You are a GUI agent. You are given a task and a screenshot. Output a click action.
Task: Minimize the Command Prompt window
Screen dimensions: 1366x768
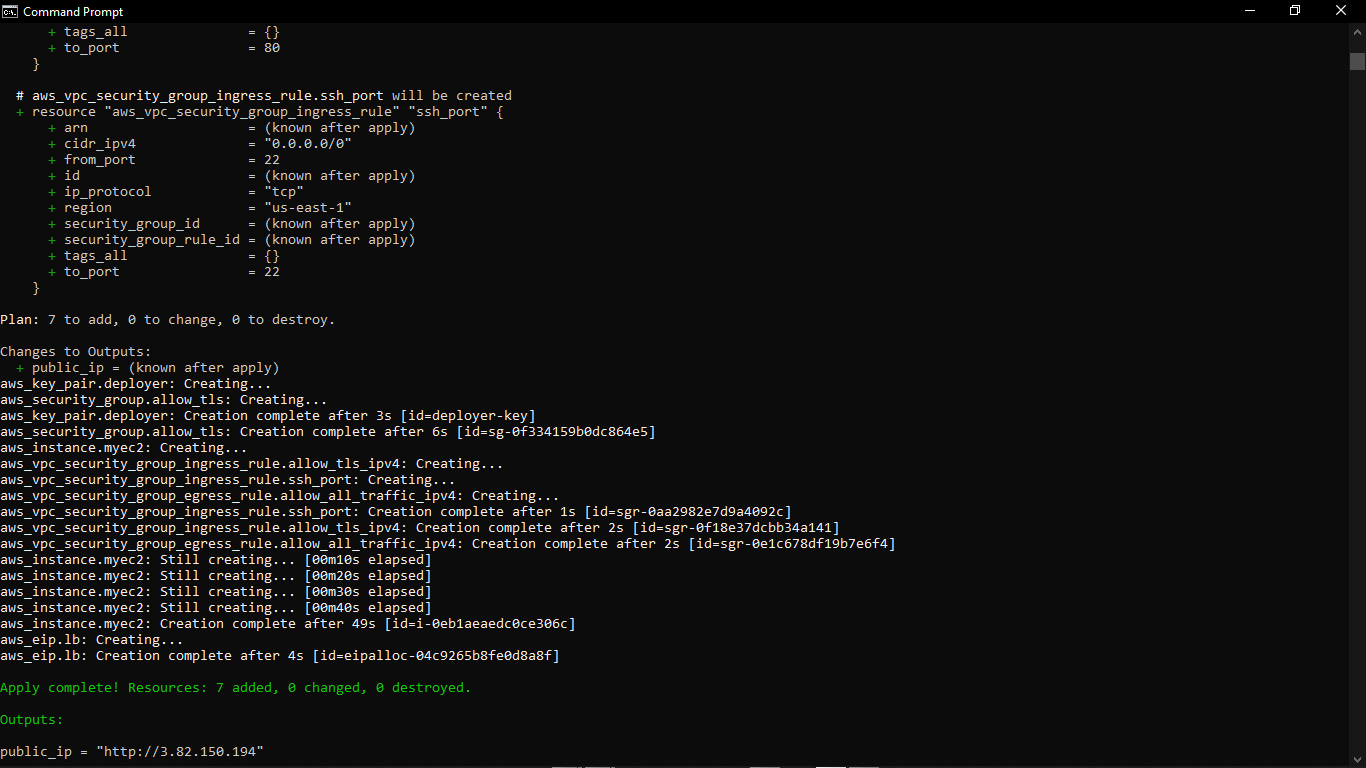1249,10
